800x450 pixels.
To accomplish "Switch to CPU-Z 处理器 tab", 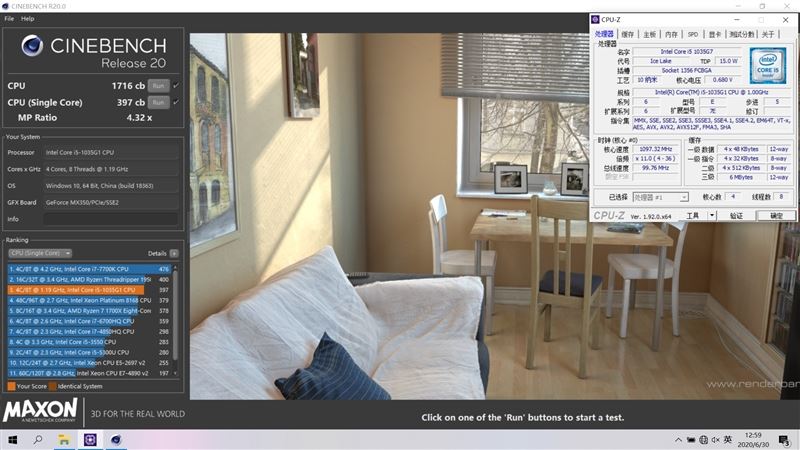I will pos(604,34).
